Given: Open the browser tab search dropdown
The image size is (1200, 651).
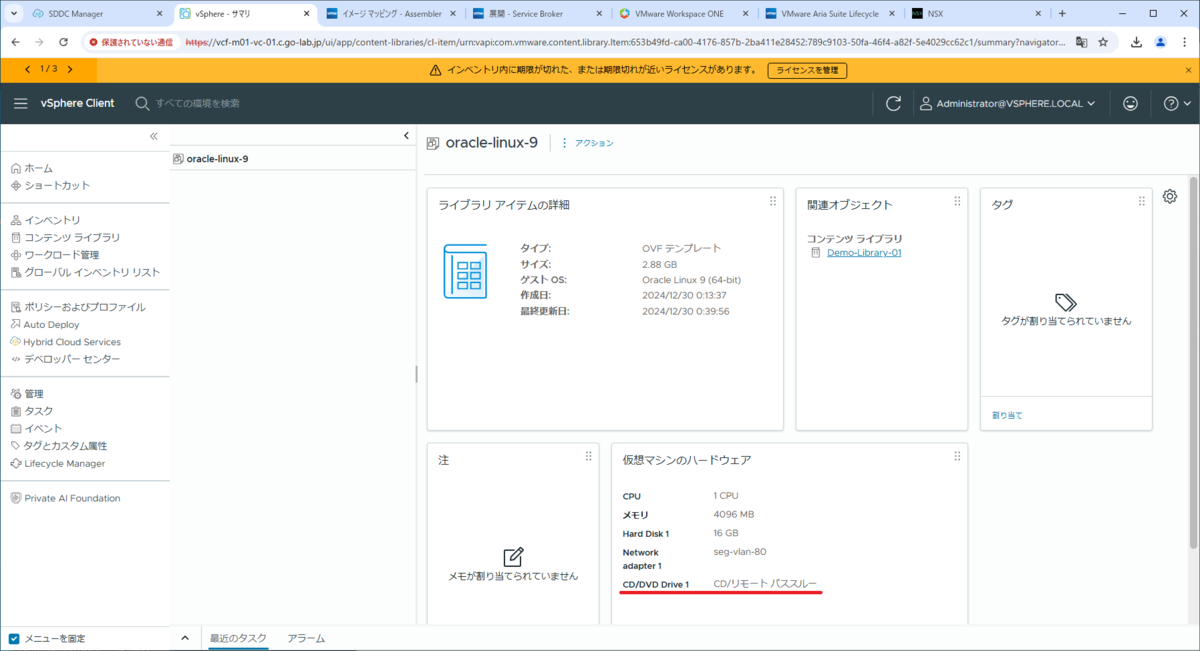Looking at the screenshot, I should [12, 14].
